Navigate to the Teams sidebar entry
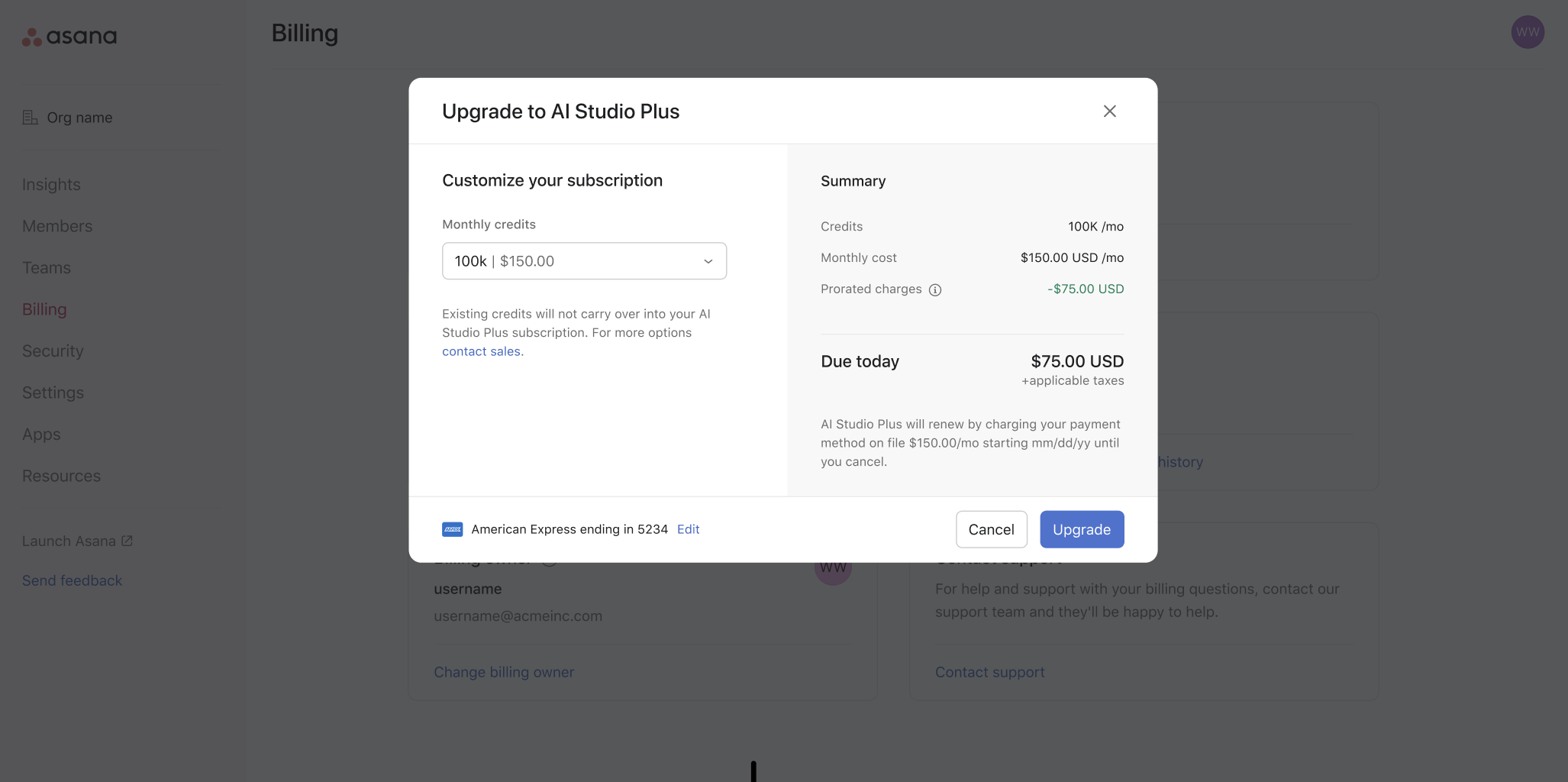Image resolution: width=1568 pixels, height=782 pixels. (47, 267)
